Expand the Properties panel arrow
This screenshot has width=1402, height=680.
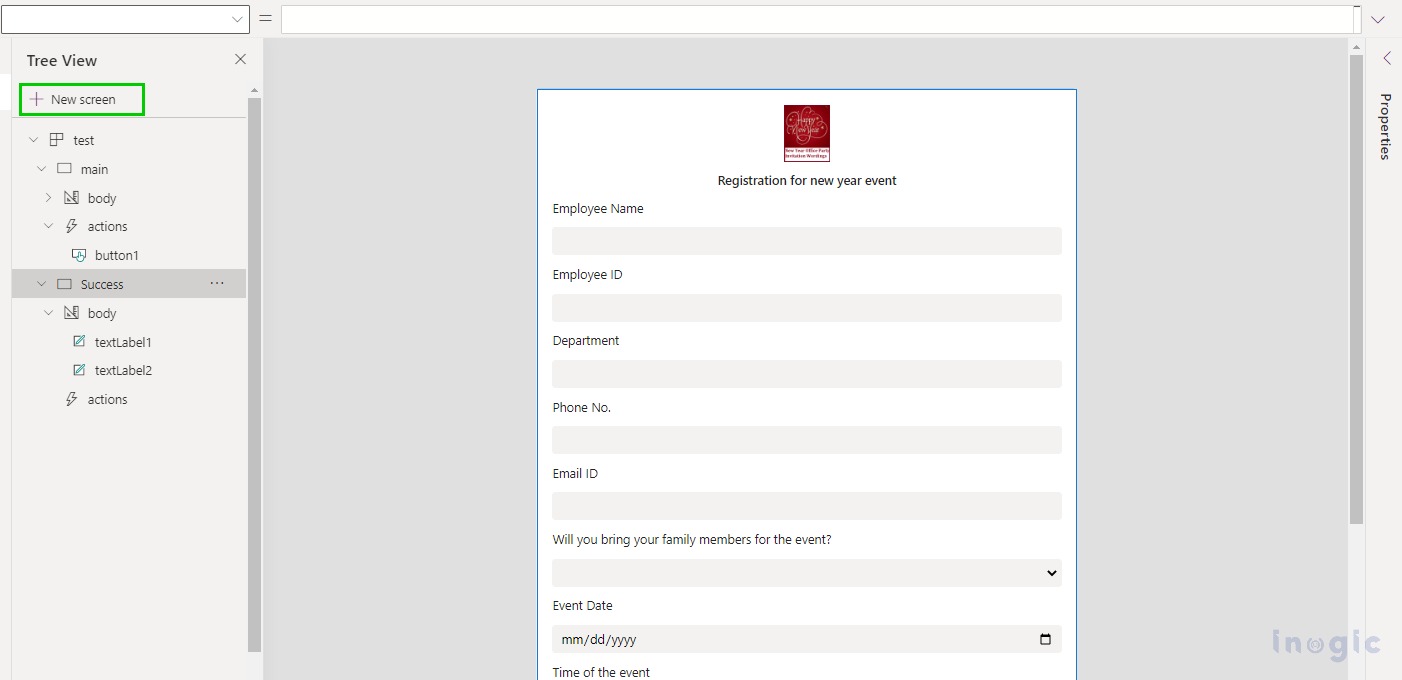coord(1386,59)
